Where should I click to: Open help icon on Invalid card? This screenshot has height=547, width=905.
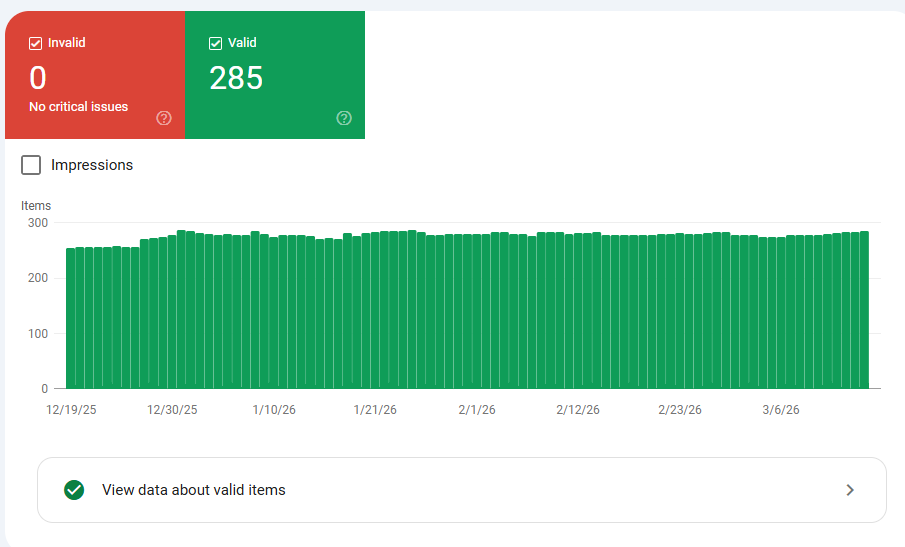point(164,118)
